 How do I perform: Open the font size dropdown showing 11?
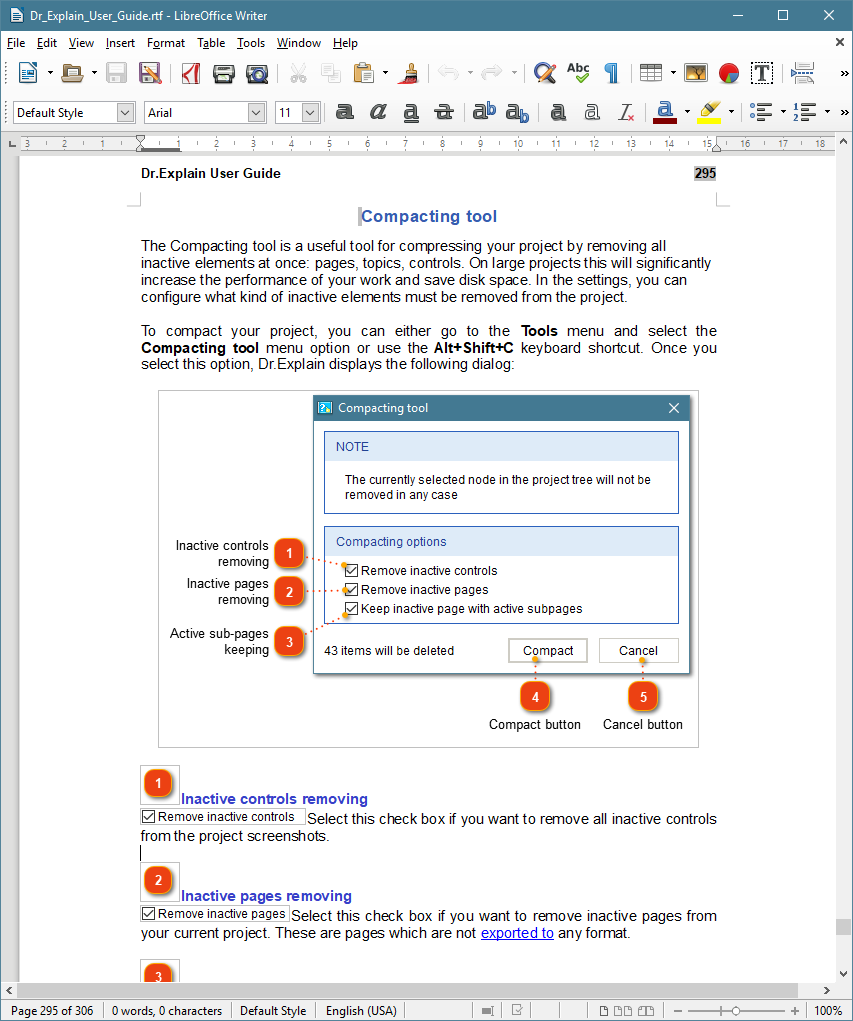click(x=311, y=113)
